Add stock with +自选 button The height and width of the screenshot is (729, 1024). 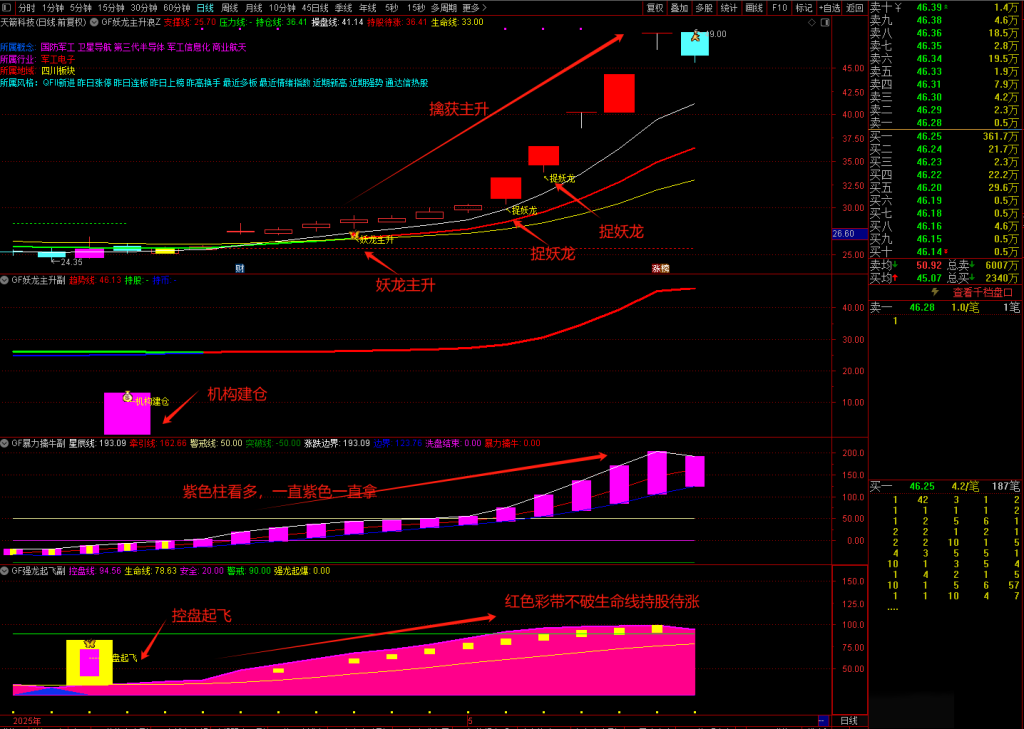[829, 7]
